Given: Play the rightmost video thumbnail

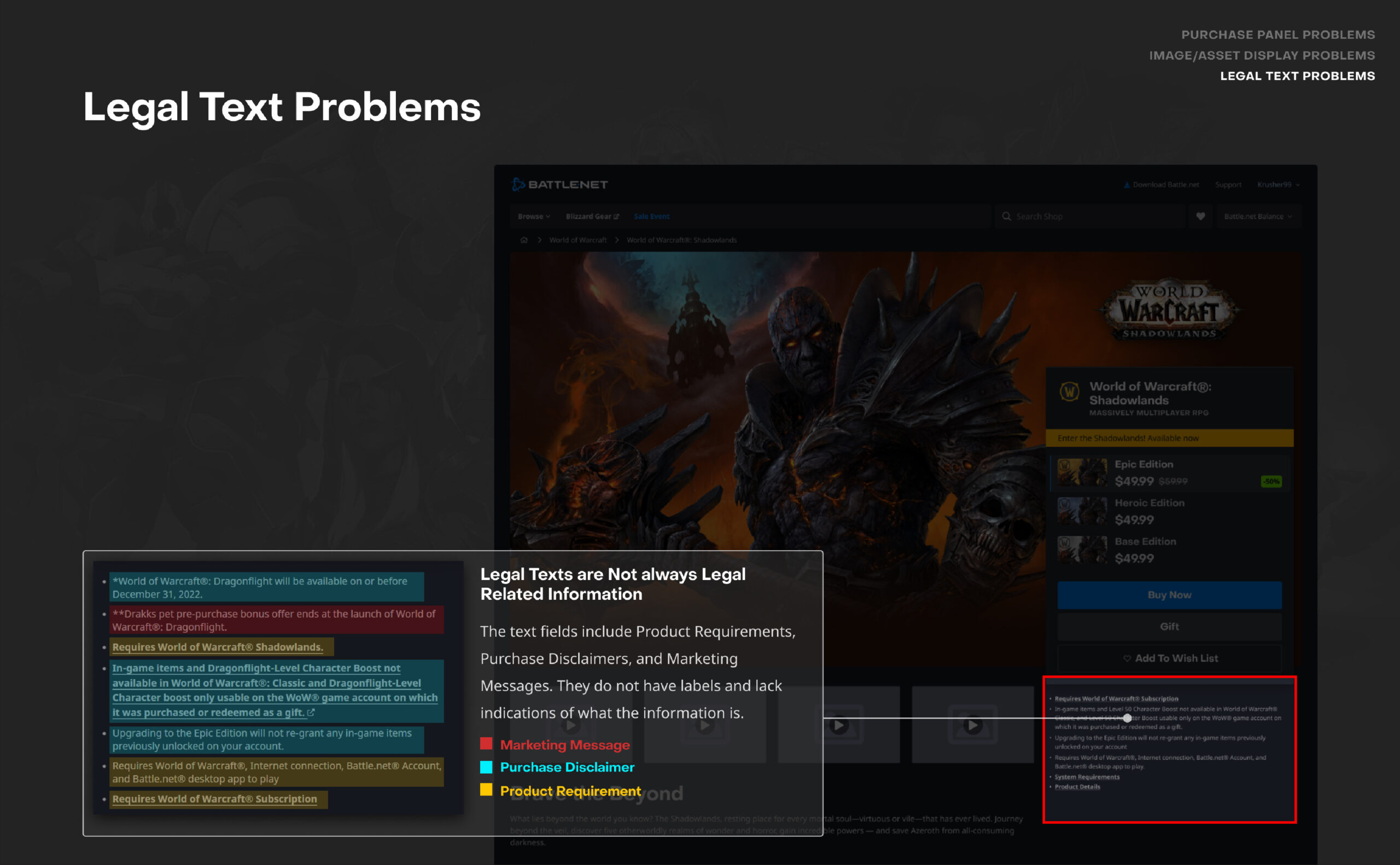Looking at the screenshot, I should [973, 726].
